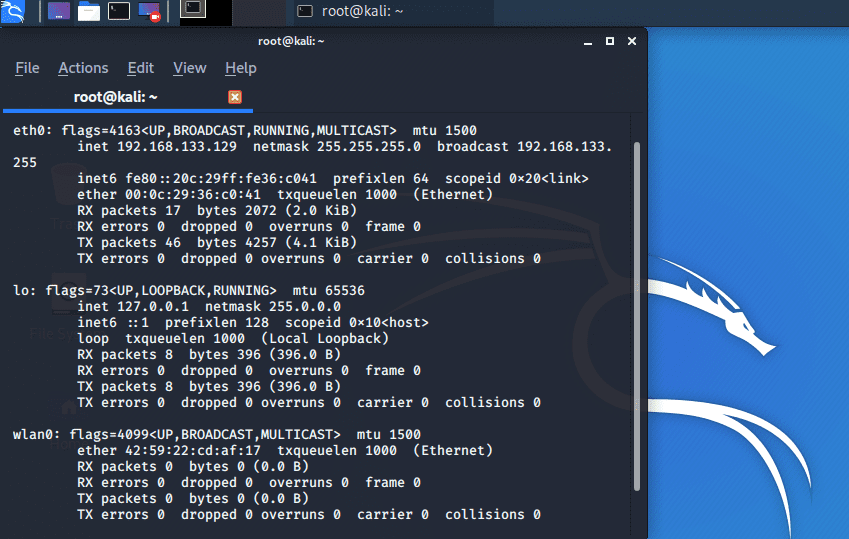Maximize the terminal window
This screenshot has height=539, width=849.
tap(610, 41)
